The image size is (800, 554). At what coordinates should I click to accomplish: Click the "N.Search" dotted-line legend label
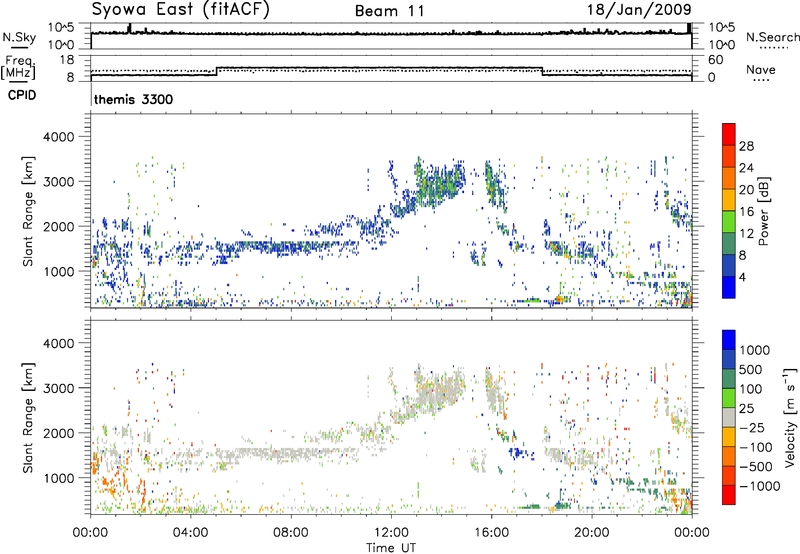pos(773,37)
